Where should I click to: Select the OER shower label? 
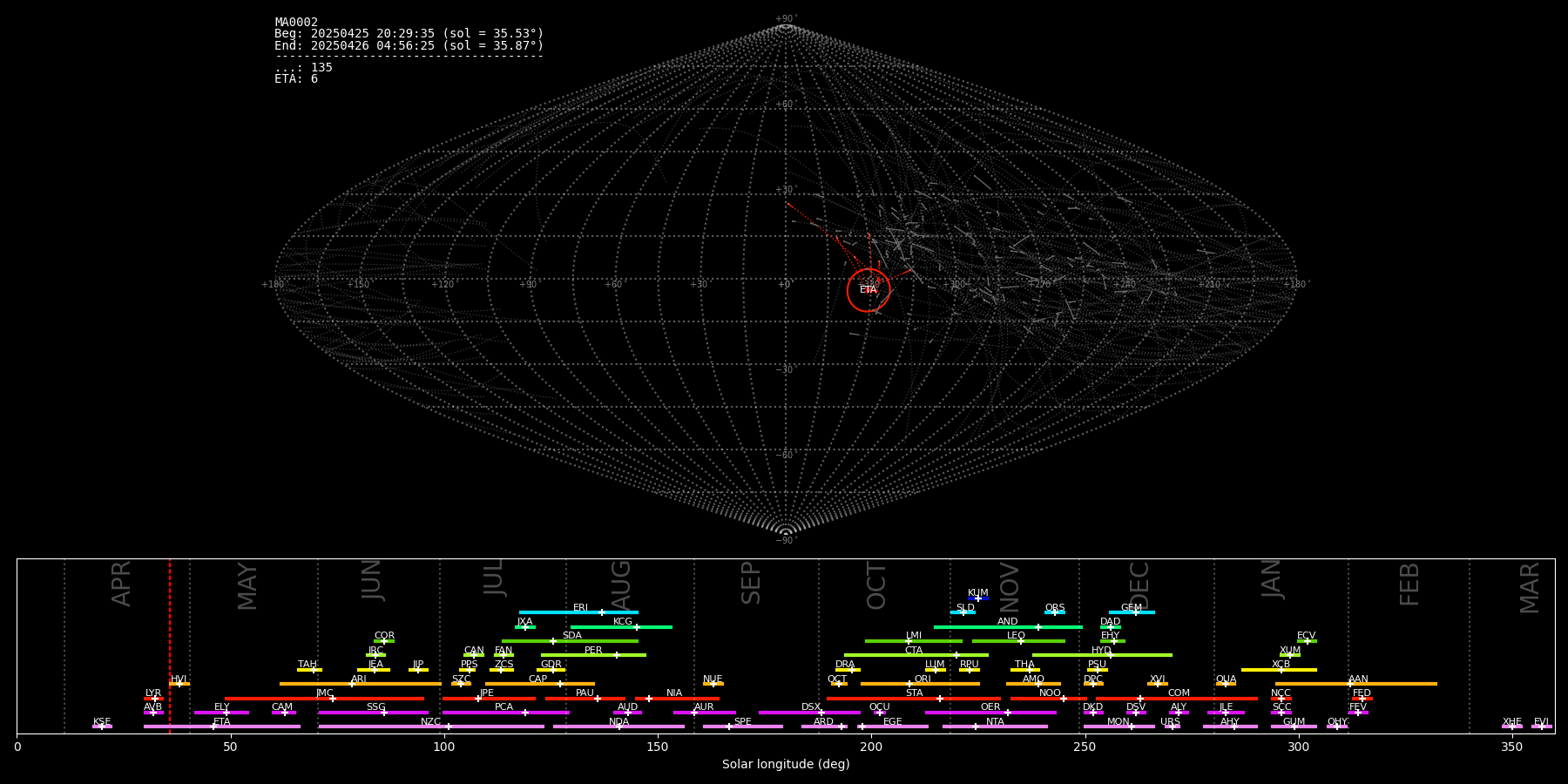990,707
